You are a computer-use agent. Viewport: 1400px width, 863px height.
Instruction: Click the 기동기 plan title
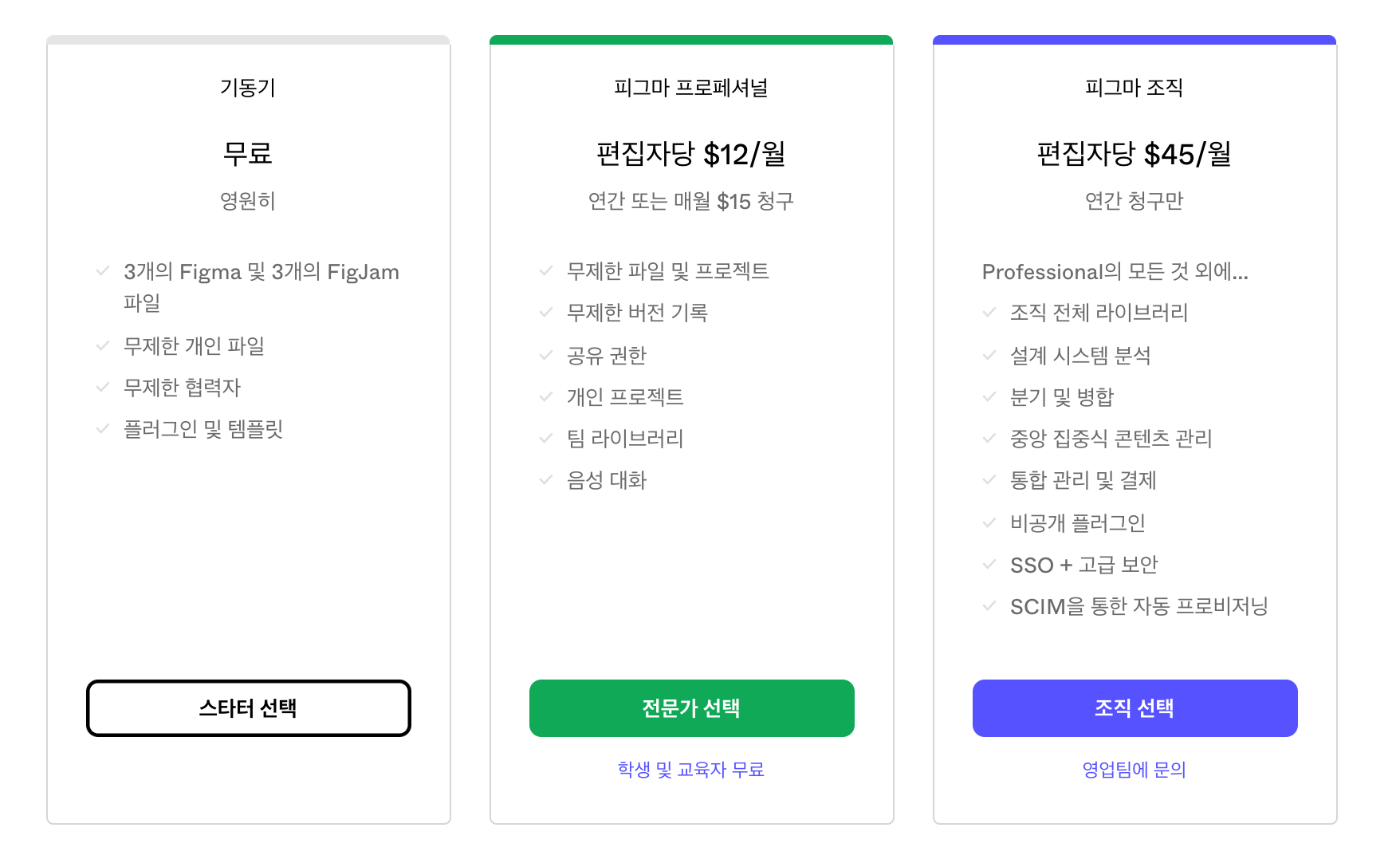coord(248,88)
